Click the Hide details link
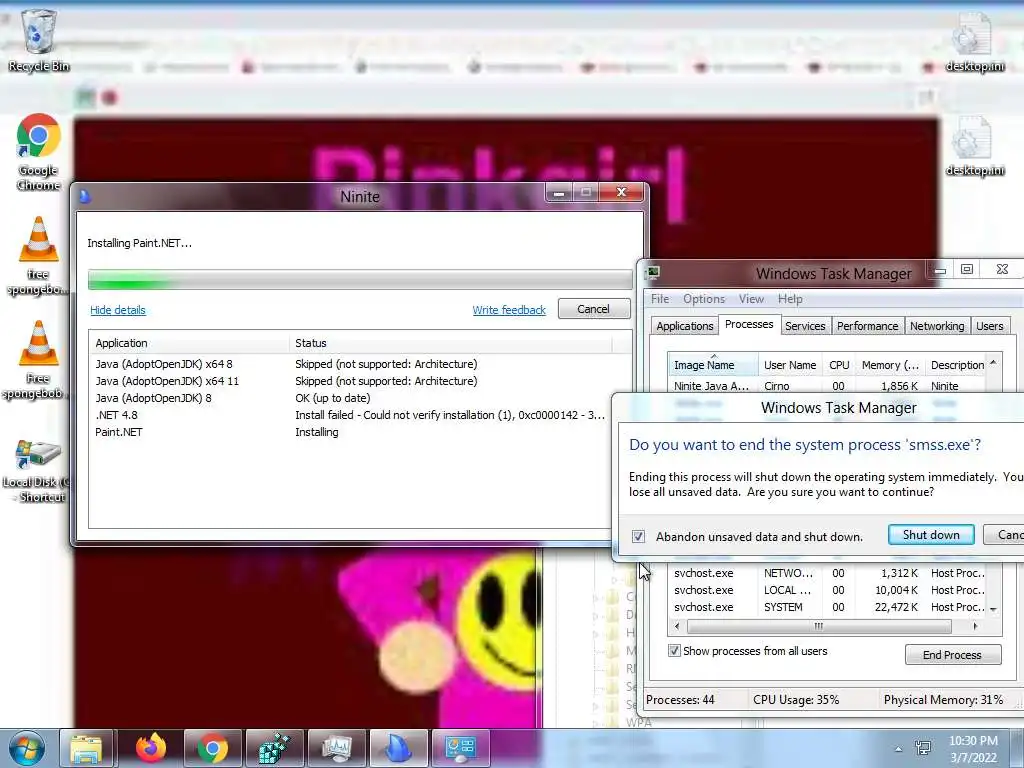The height and width of the screenshot is (768, 1024). point(118,310)
